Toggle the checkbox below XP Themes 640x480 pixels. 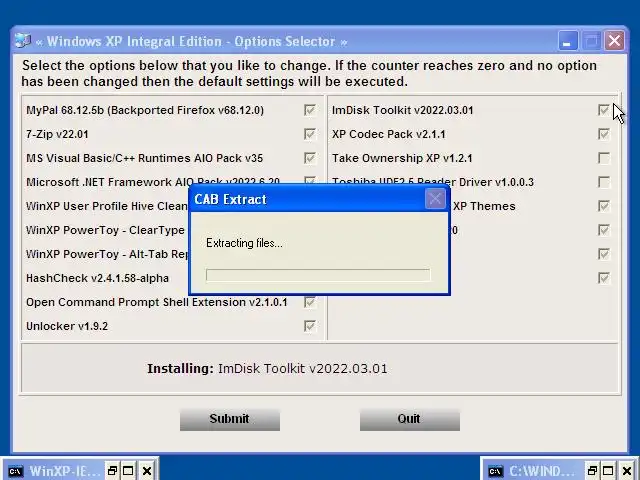coord(604,230)
